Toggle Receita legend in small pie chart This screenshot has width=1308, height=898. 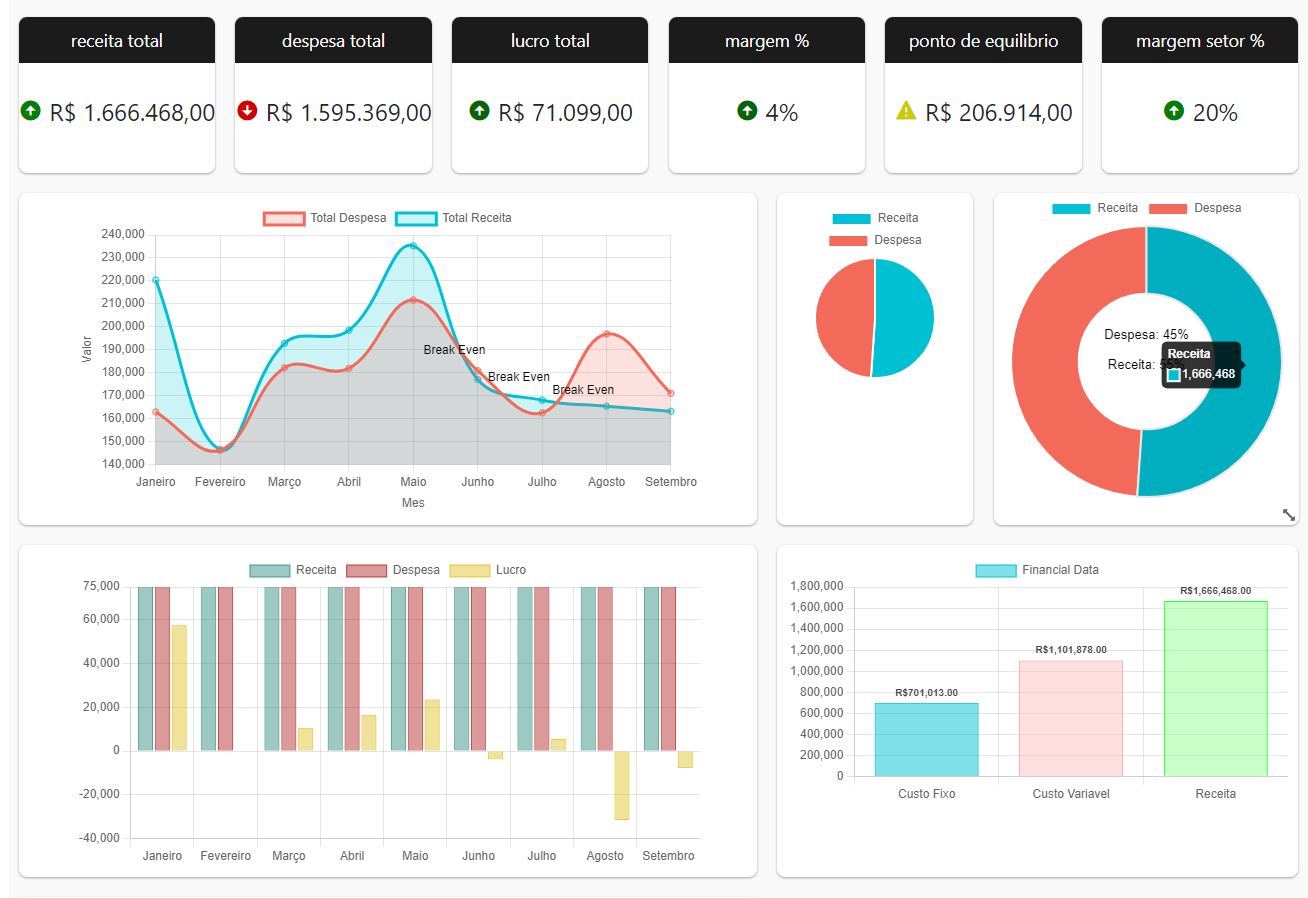click(x=875, y=218)
